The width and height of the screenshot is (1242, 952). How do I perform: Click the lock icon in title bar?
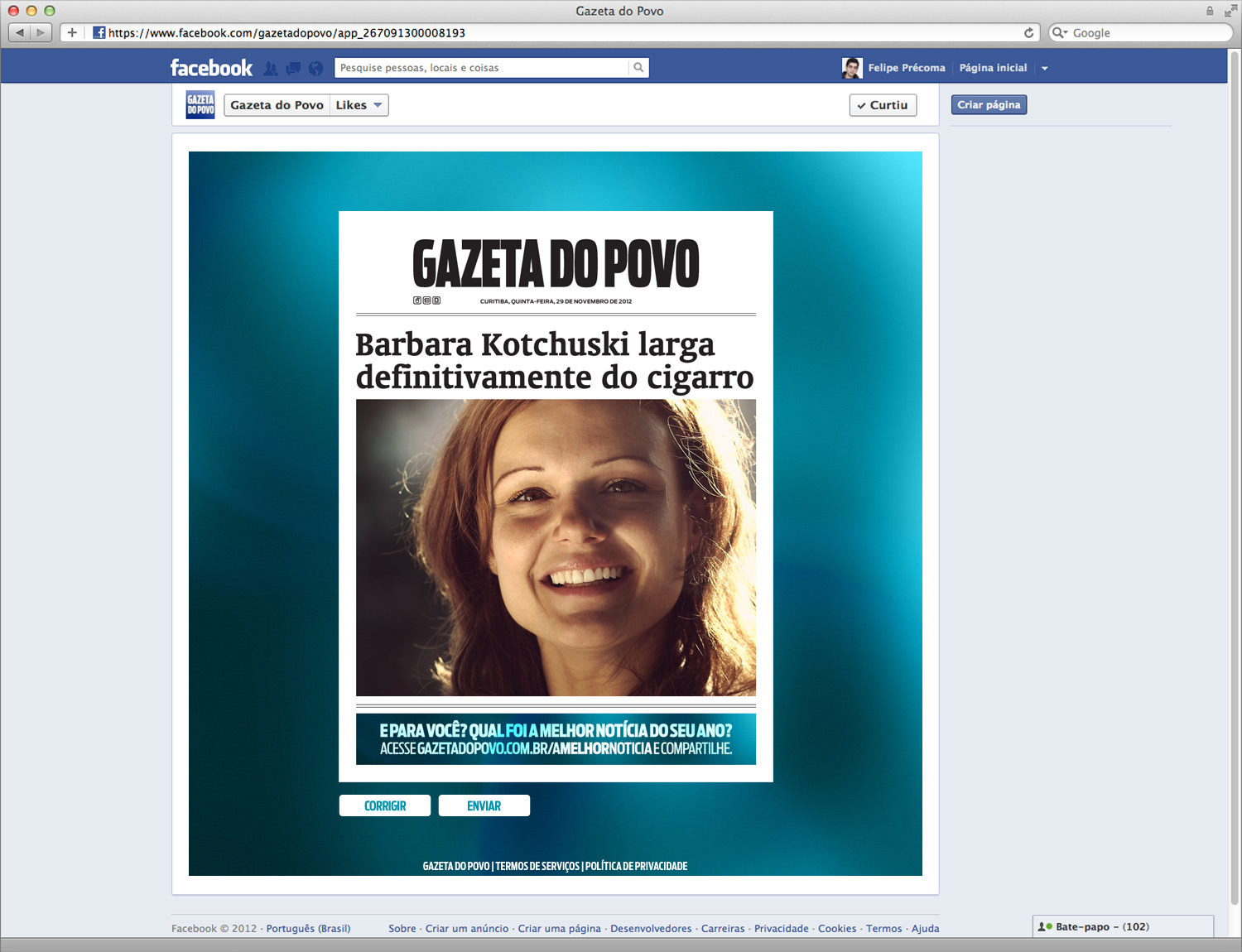pyautogui.click(x=1210, y=11)
